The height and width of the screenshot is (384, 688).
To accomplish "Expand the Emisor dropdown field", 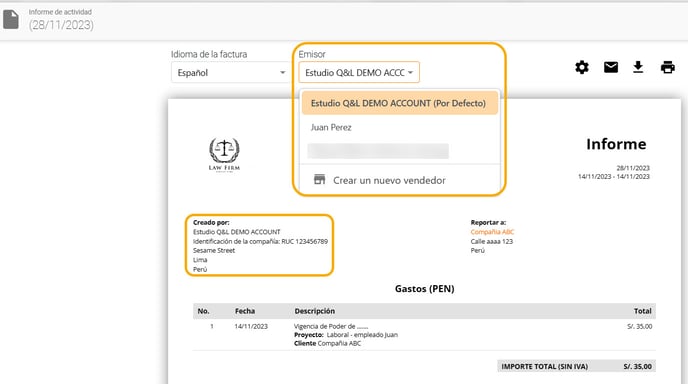I will pos(359,72).
